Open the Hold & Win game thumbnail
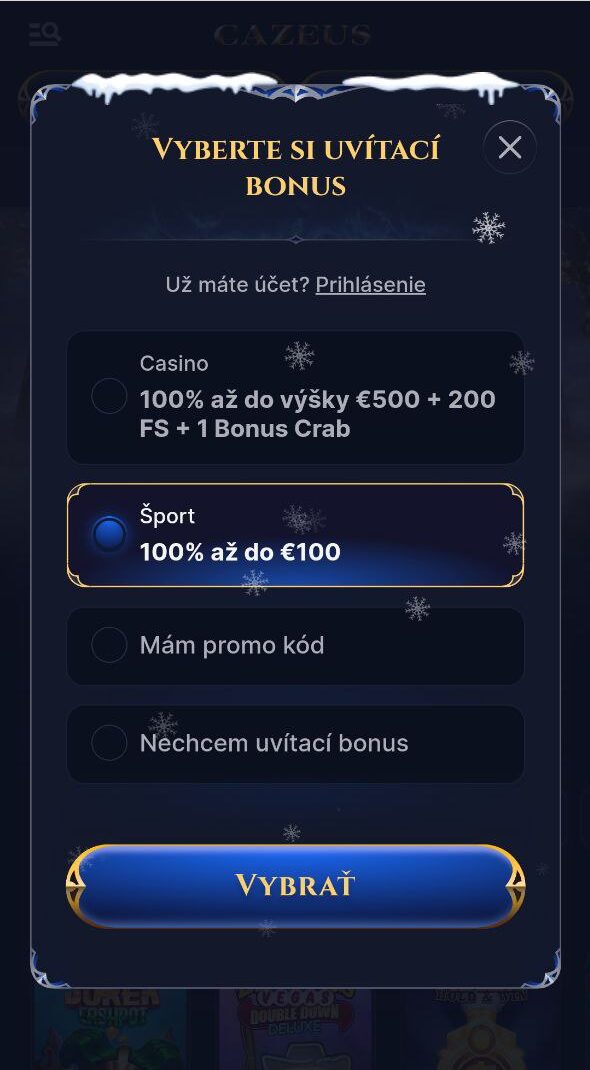Screen dimensions: 590x1070 [481, 1029]
